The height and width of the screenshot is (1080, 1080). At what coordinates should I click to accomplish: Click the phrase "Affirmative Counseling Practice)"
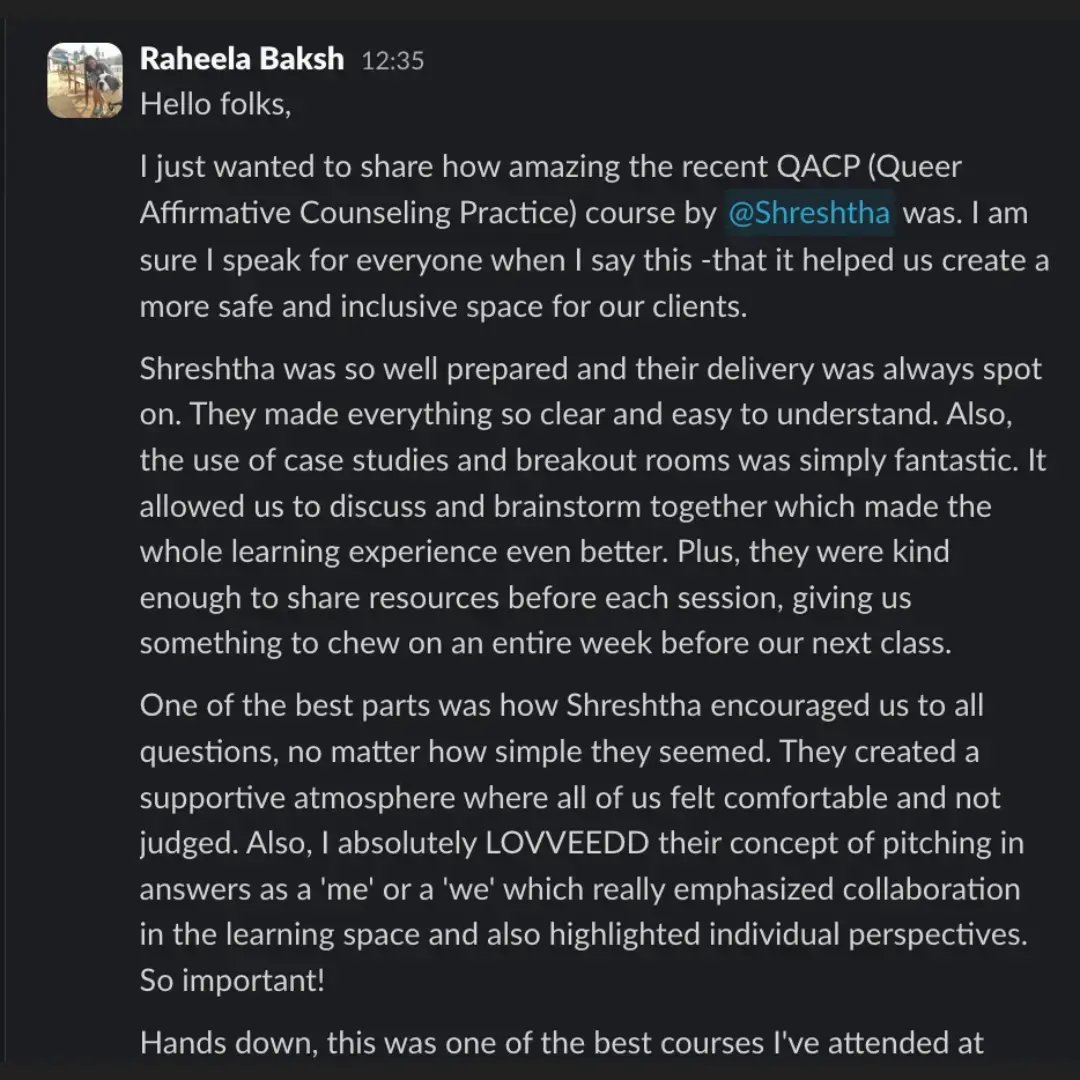(358, 213)
